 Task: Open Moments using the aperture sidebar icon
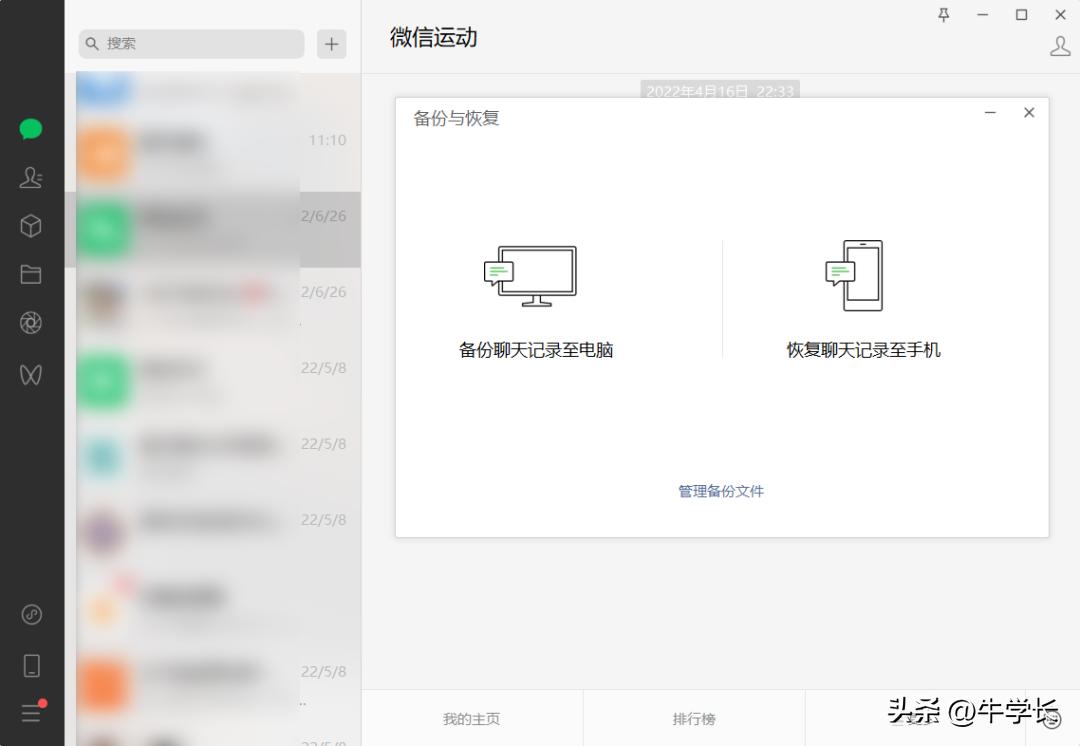click(x=31, y=323)
